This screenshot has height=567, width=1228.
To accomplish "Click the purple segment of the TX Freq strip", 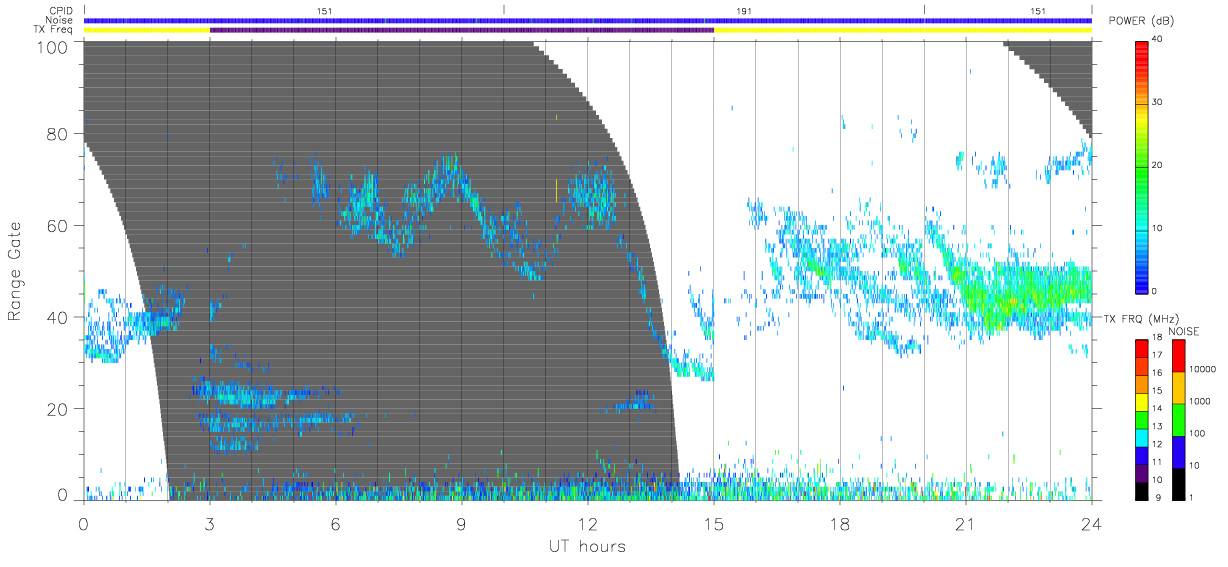I will tap(462, 30).
